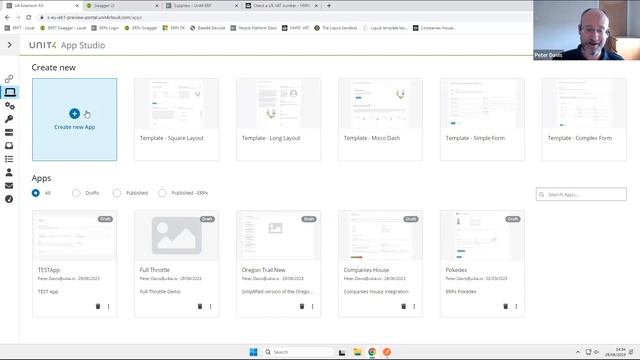
Task: Open Chrome from the taskbar
Action: pyautogui.click(x=372, y=352)
